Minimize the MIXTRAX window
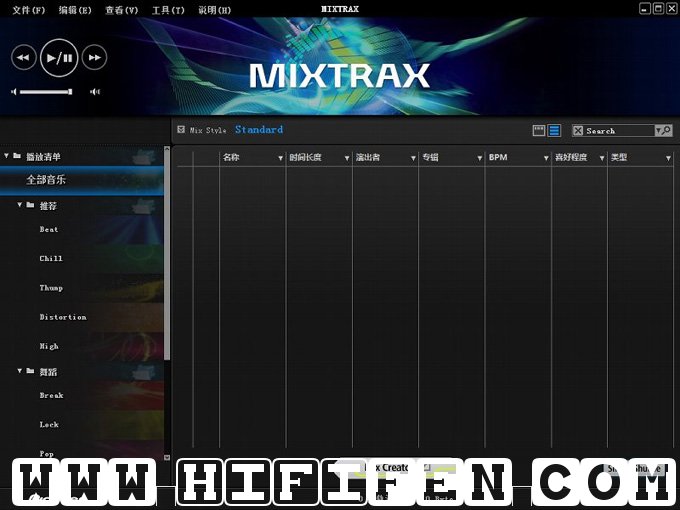Screen dimensions: 680x510 pos(645,9)
